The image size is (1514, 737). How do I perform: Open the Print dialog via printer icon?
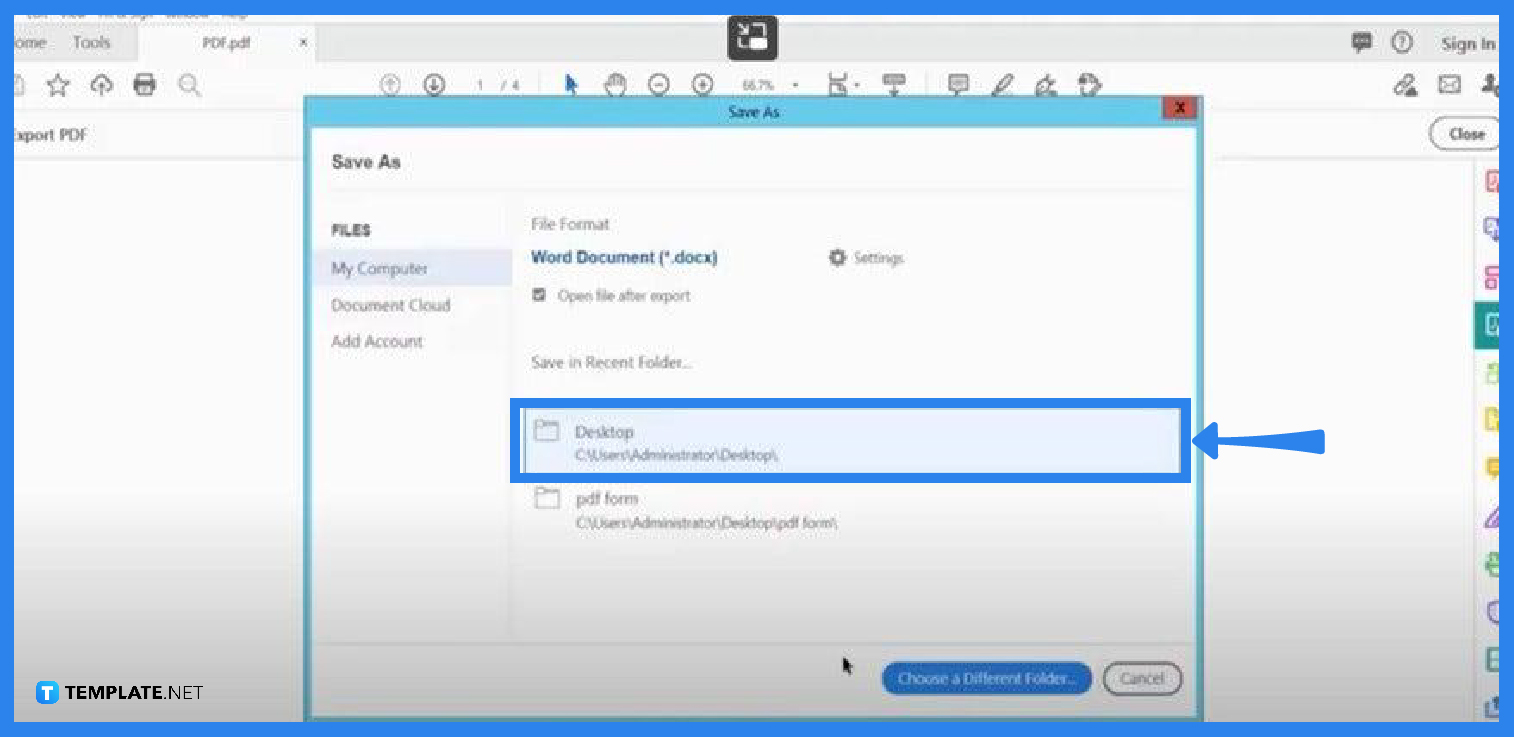pyautogui.click(x=144, y=85)
